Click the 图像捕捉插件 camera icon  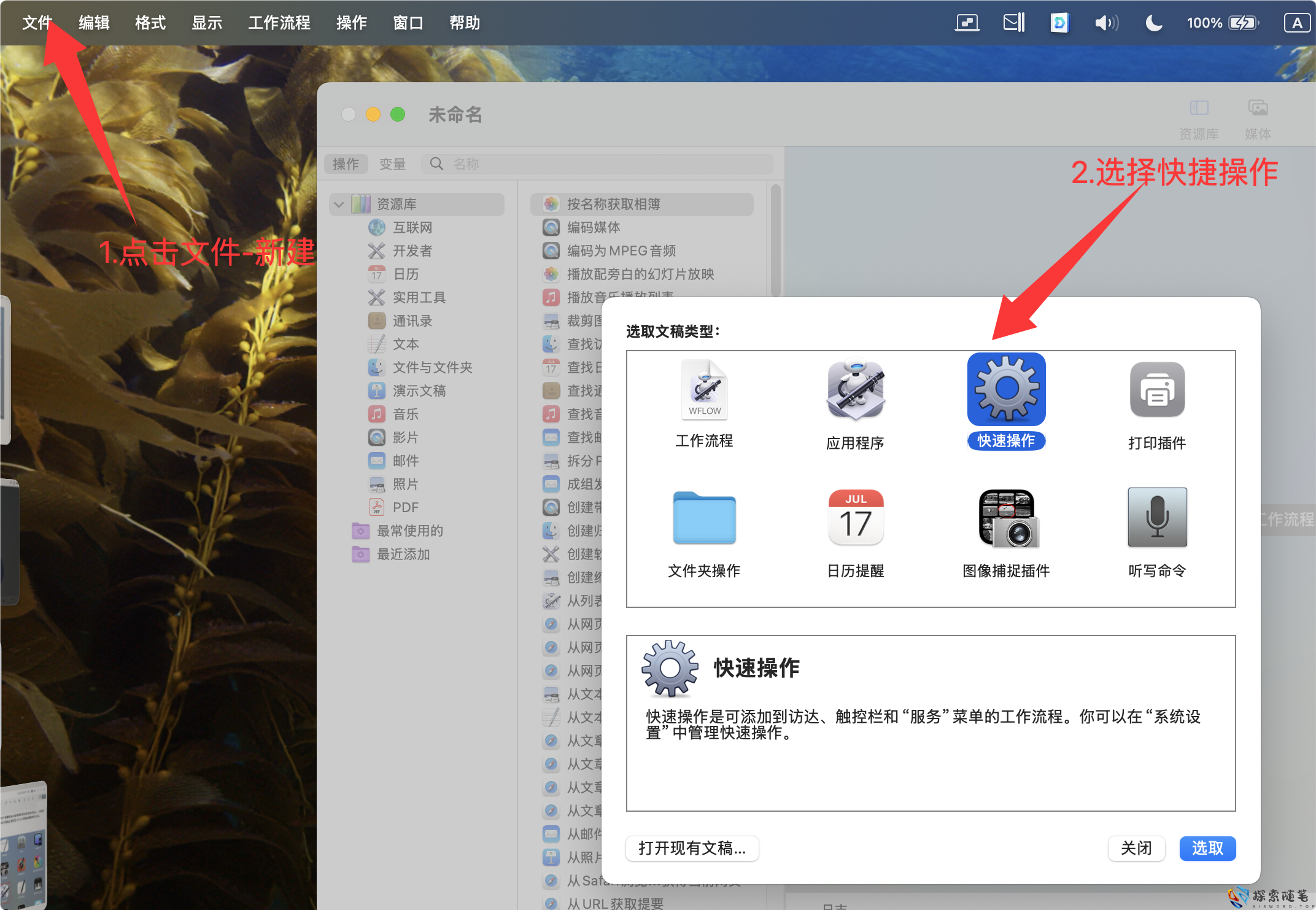(x=1006, y=519)
